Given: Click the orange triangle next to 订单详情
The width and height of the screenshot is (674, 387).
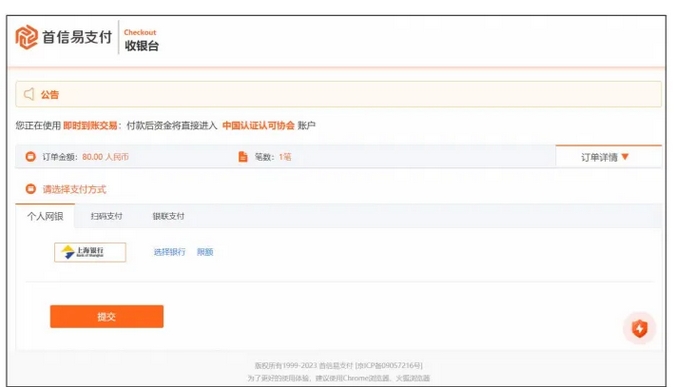Looking at the screenshot, I should point(625,157).
